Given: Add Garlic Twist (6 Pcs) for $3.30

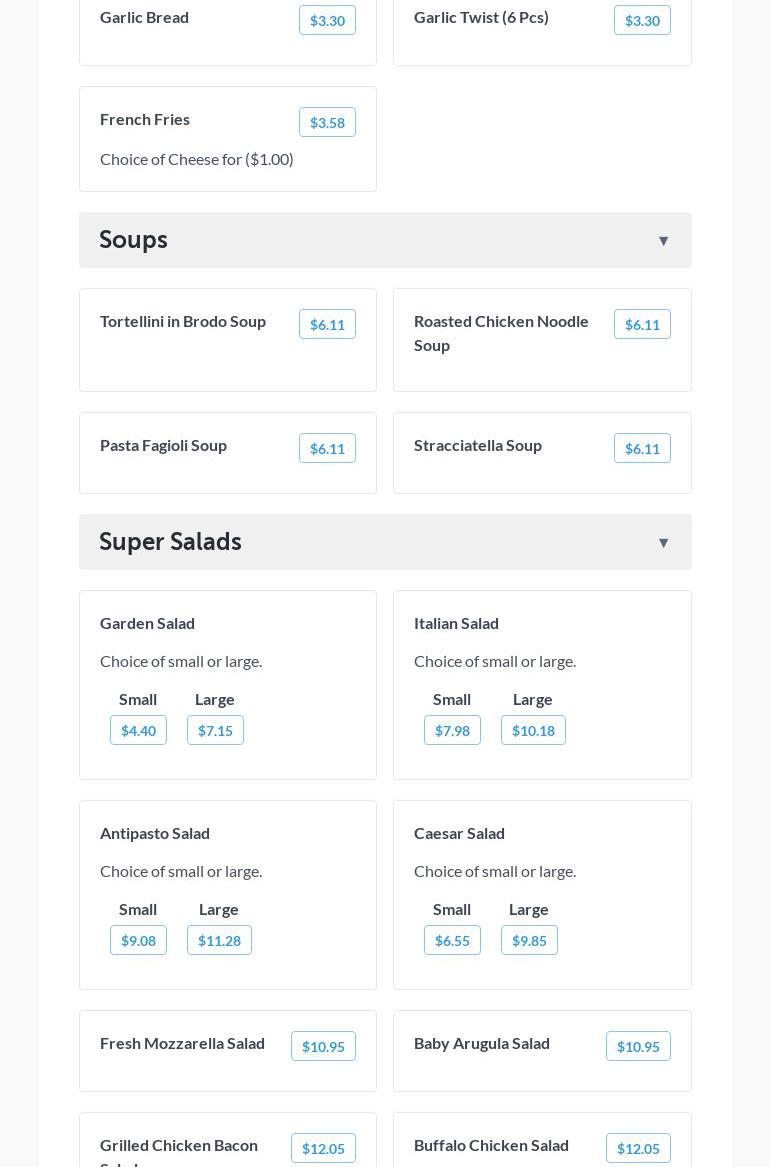Looking at the screenshot, I should 642,20.
